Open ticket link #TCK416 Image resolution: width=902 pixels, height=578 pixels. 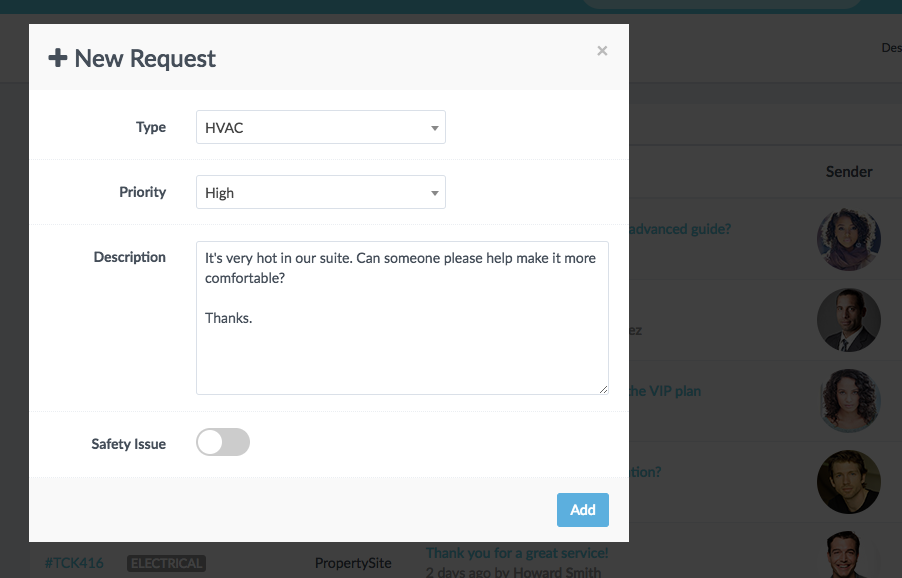74,563
